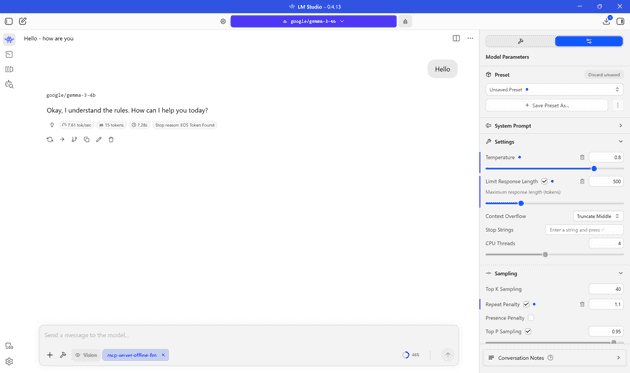Start a new chat with compose icon
Viewport: 630px width, 373px height.
(23, 21)
